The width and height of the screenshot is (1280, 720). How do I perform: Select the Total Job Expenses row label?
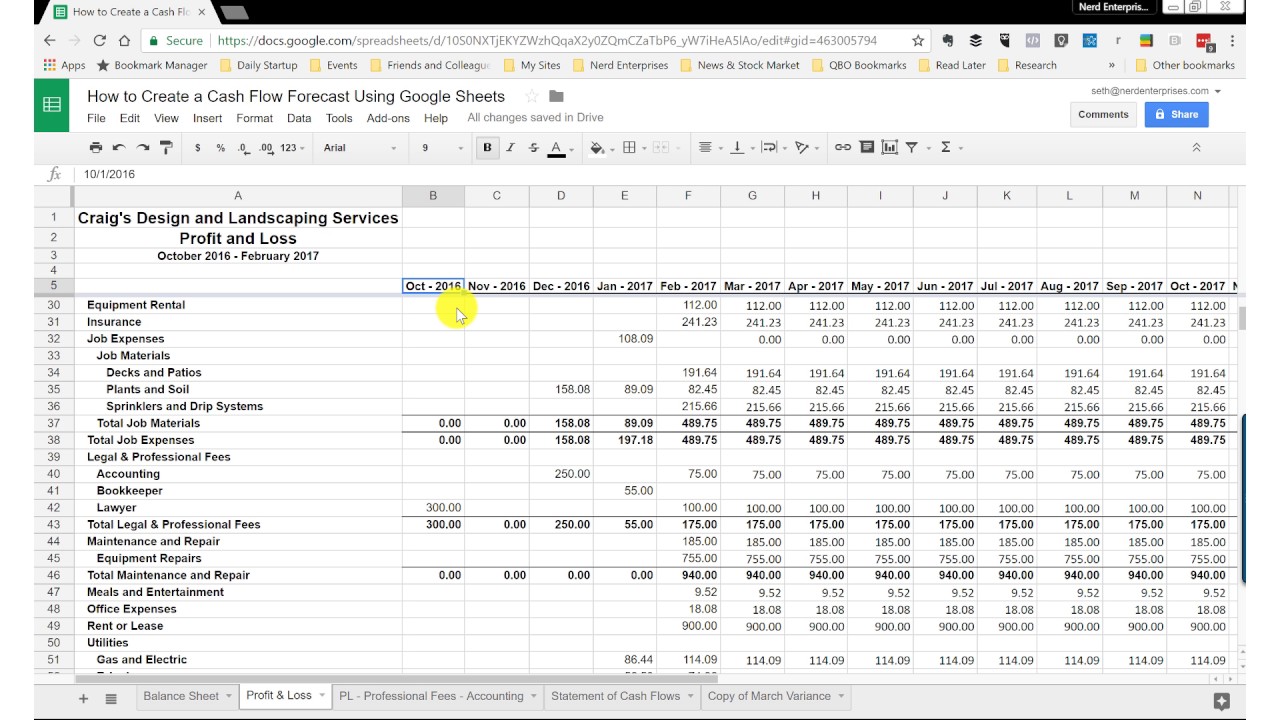pos(140,440)
